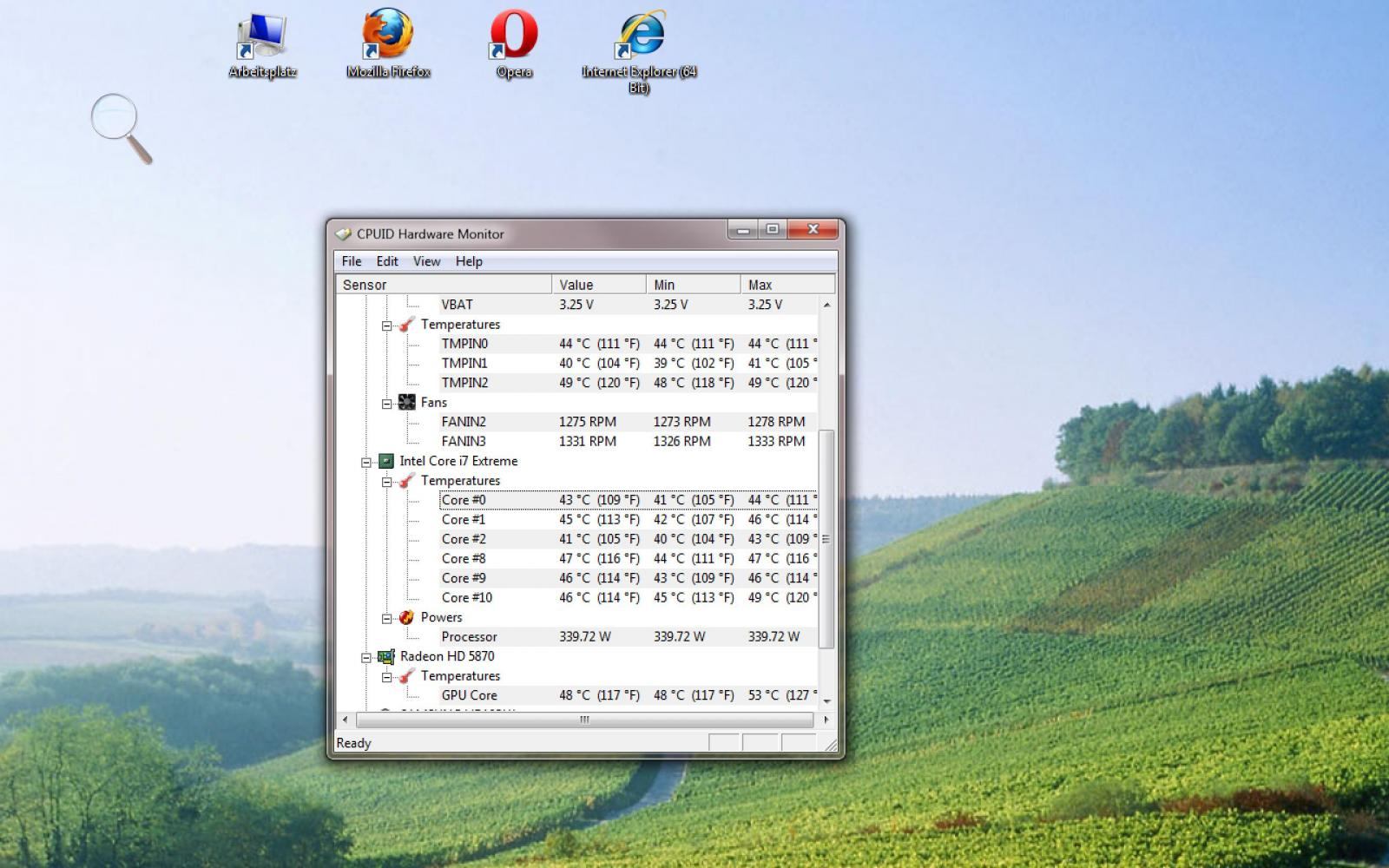The width and height of the screenshot is (1389, 868).
Task: Click the Min column header
Action: click(x=694, y=285)
